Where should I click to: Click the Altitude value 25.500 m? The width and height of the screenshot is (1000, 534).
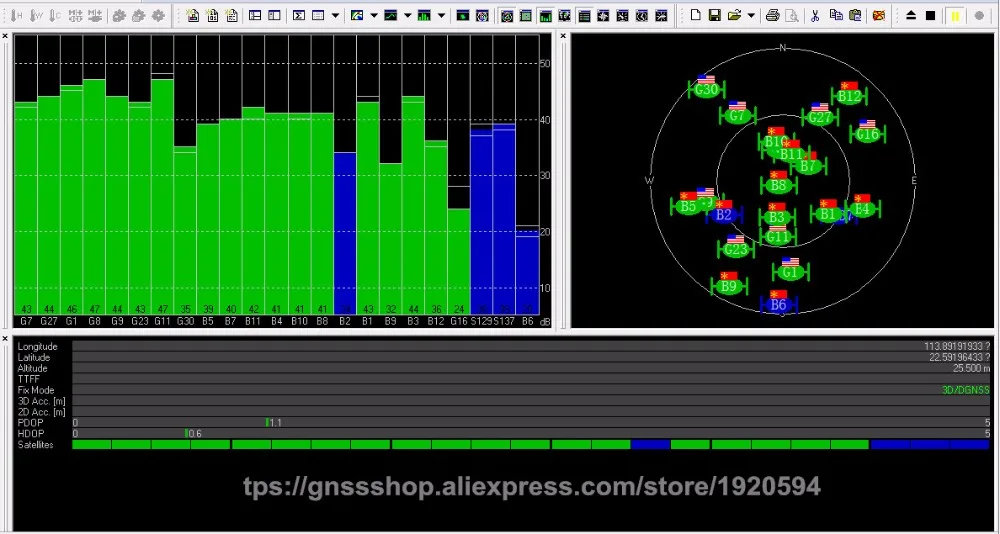click(971, 368)
